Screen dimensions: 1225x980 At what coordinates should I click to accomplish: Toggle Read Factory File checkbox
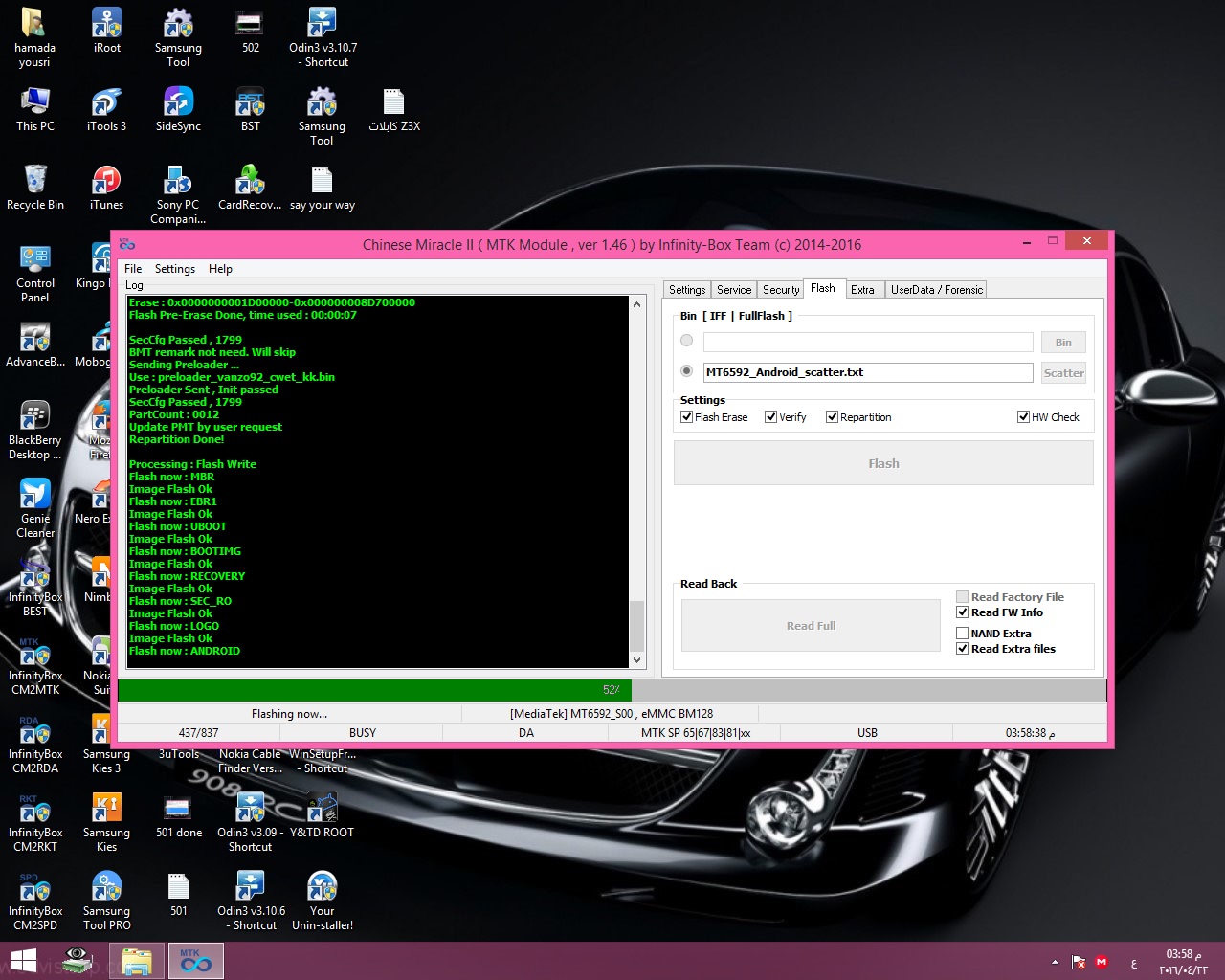click(962, 597)
